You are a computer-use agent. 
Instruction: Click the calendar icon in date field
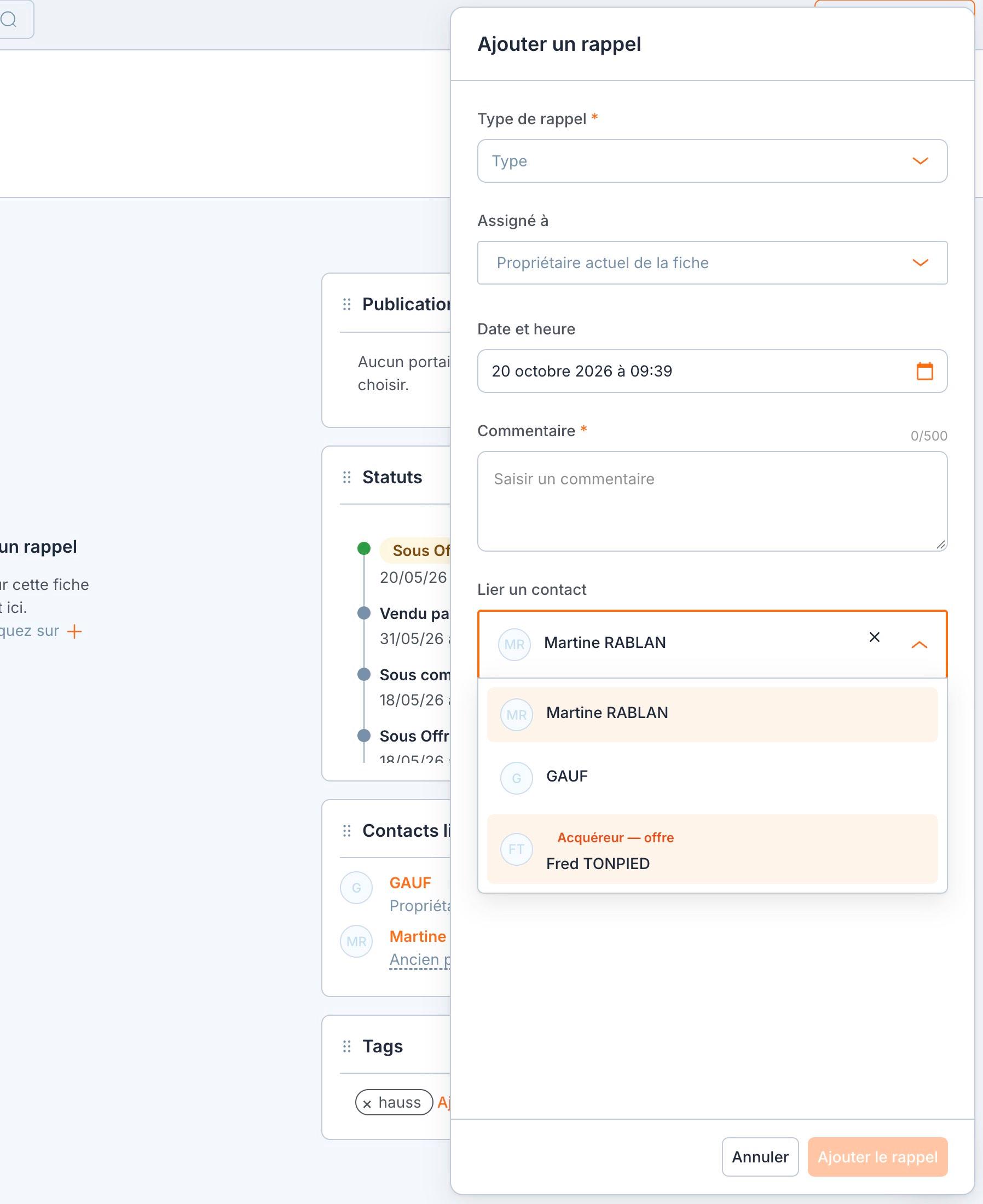(x=924, y=371)
